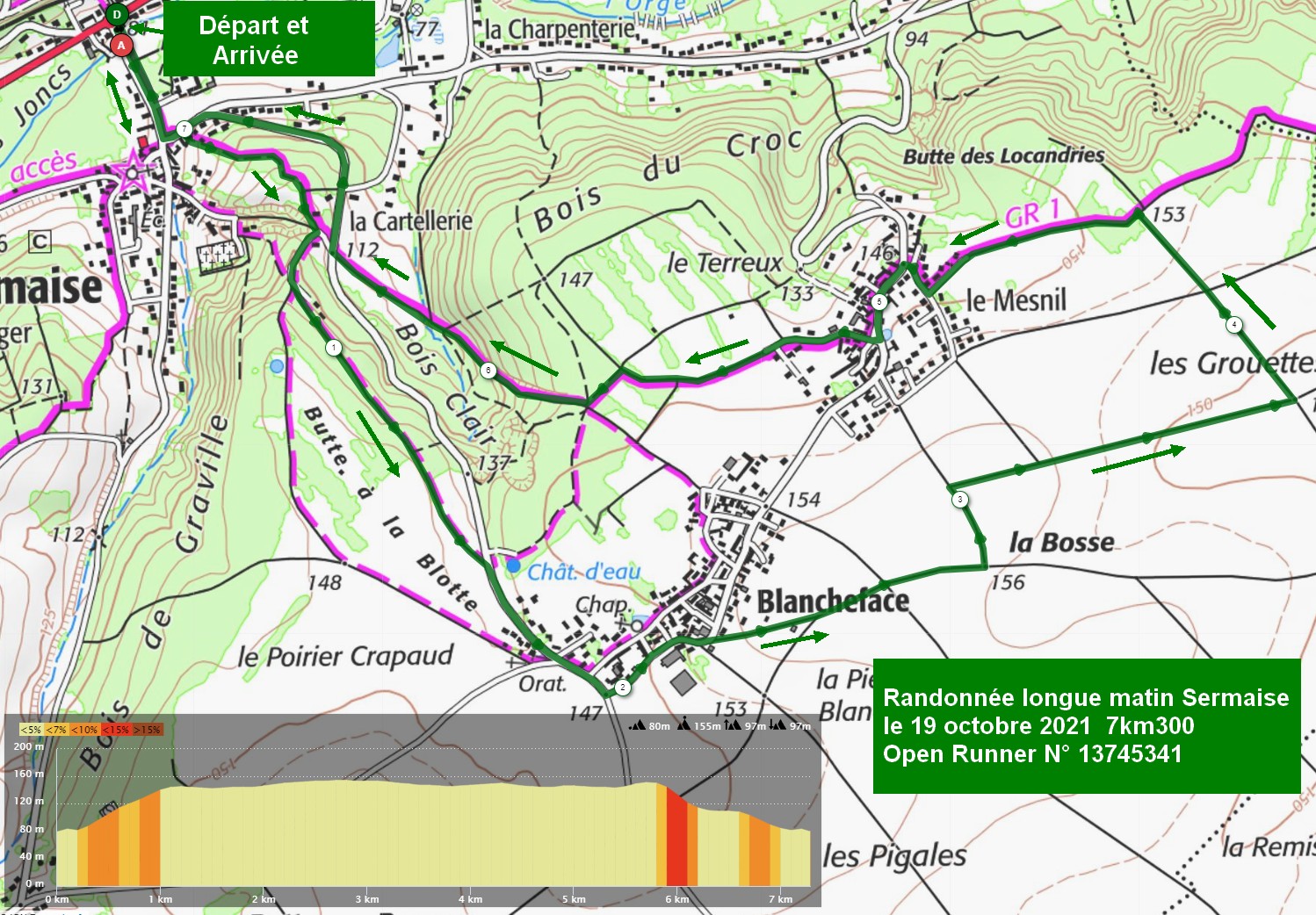This screenshot has width=1316, height=915.
Task: Select route waypoint marker 6 in Bois Clair
Action: point(488,371)
